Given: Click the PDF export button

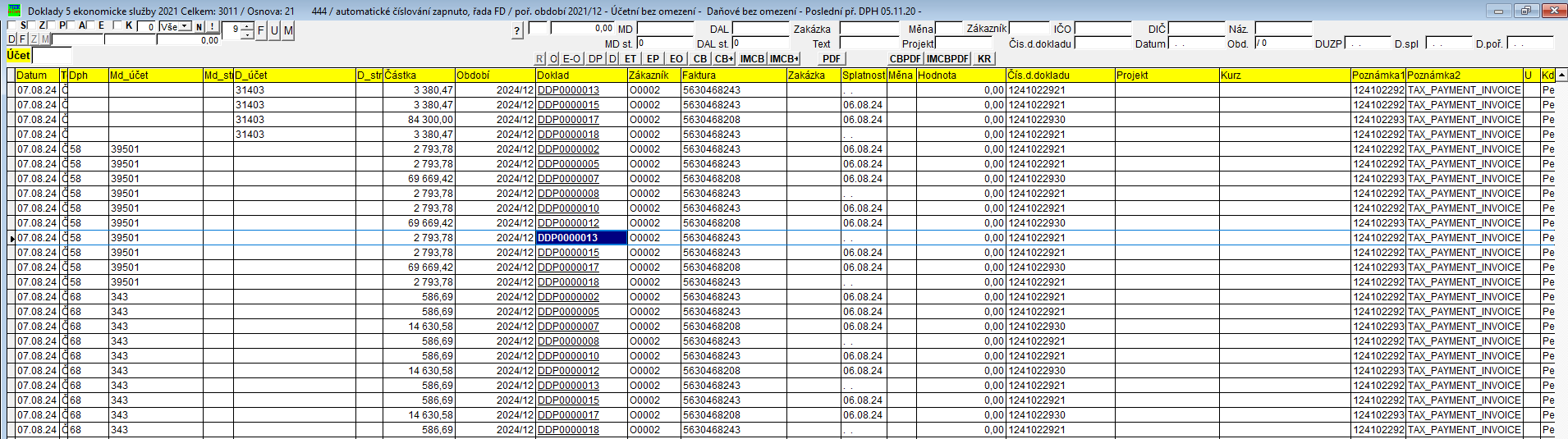Looking at the screenshot, I should tap(832, 58).
